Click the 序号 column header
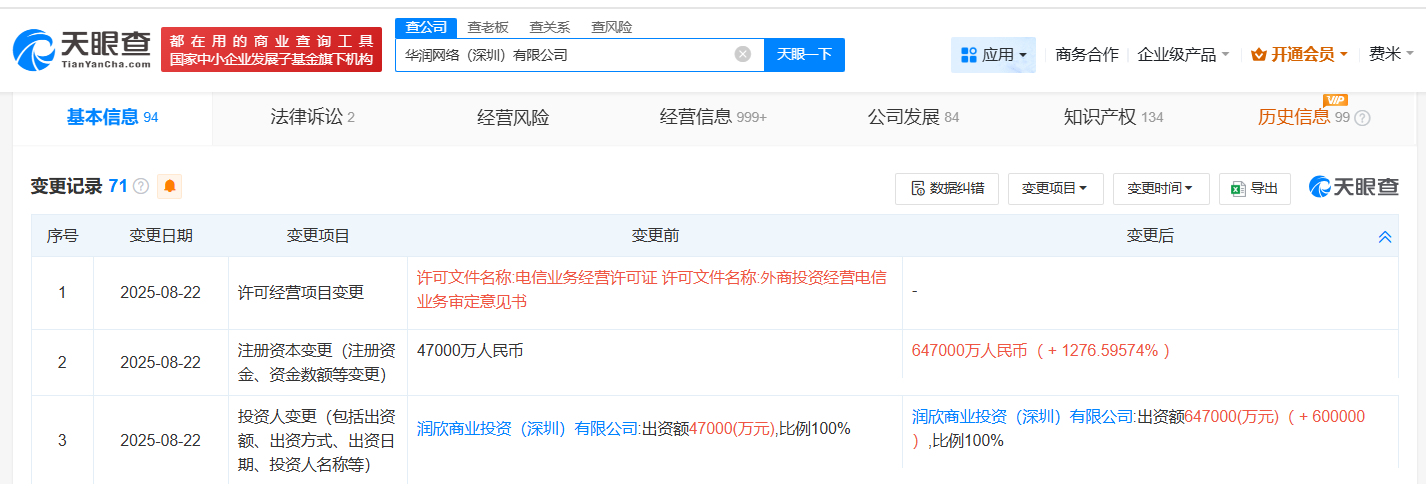 [x=62, y=236]
